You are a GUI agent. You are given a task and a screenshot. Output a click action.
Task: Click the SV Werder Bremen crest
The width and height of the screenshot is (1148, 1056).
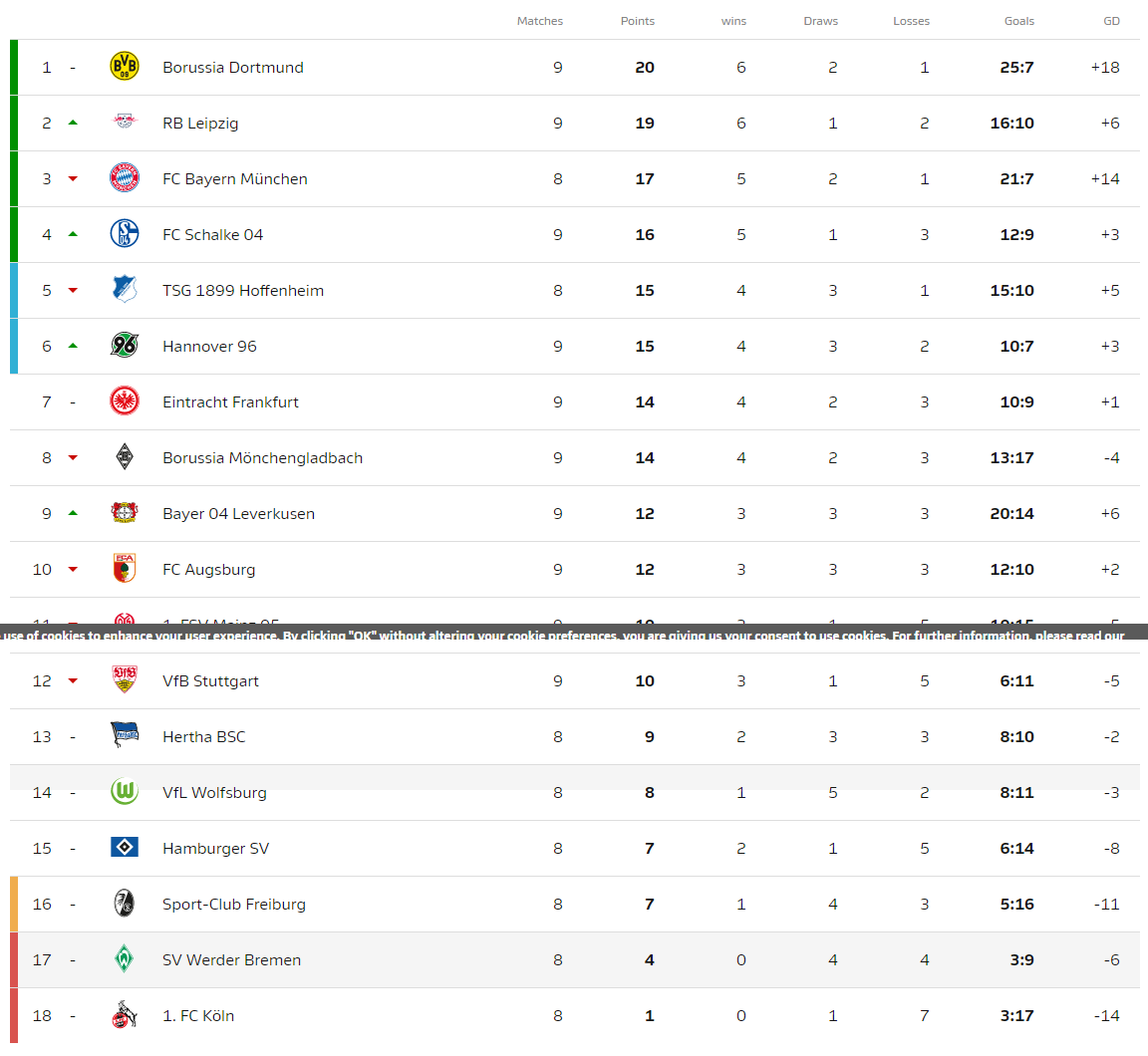click(125, 960)
